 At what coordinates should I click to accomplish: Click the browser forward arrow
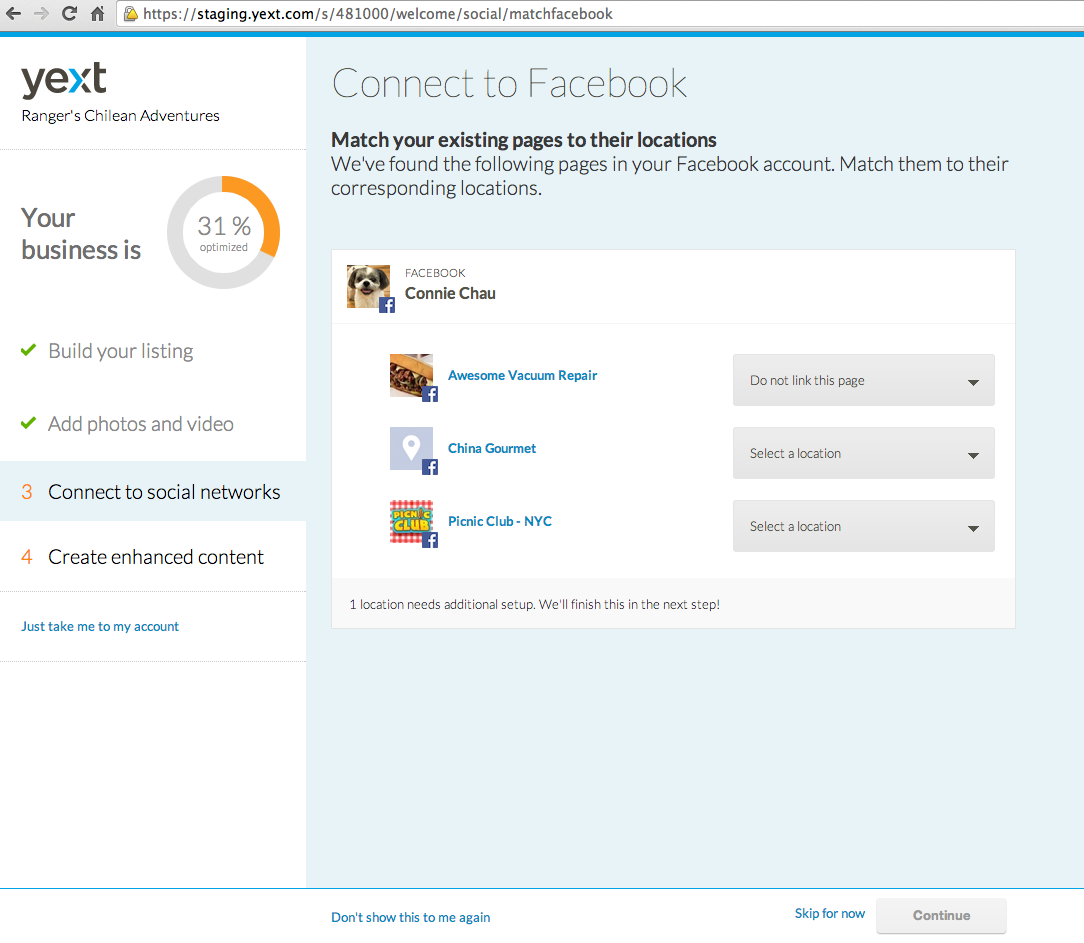41,13
